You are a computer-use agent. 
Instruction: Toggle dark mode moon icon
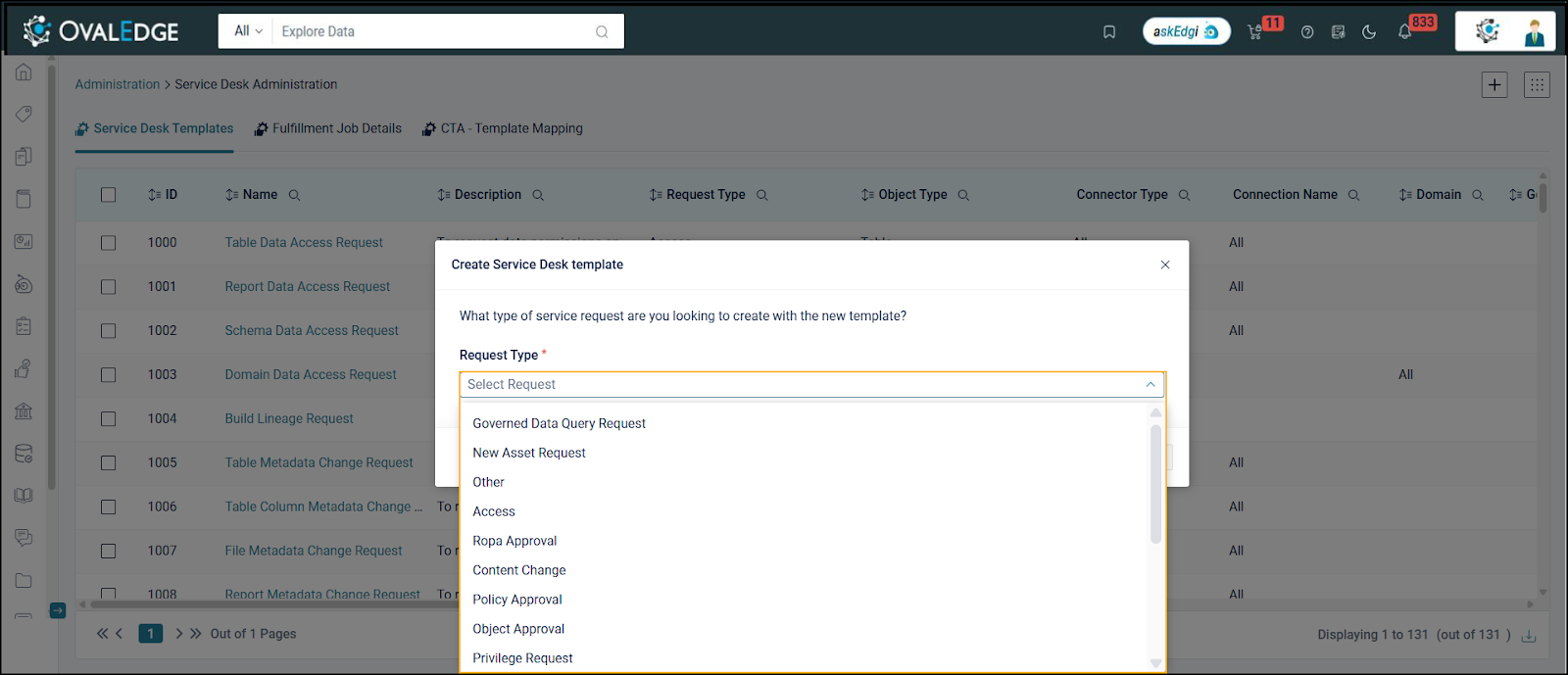(1369, 32)
